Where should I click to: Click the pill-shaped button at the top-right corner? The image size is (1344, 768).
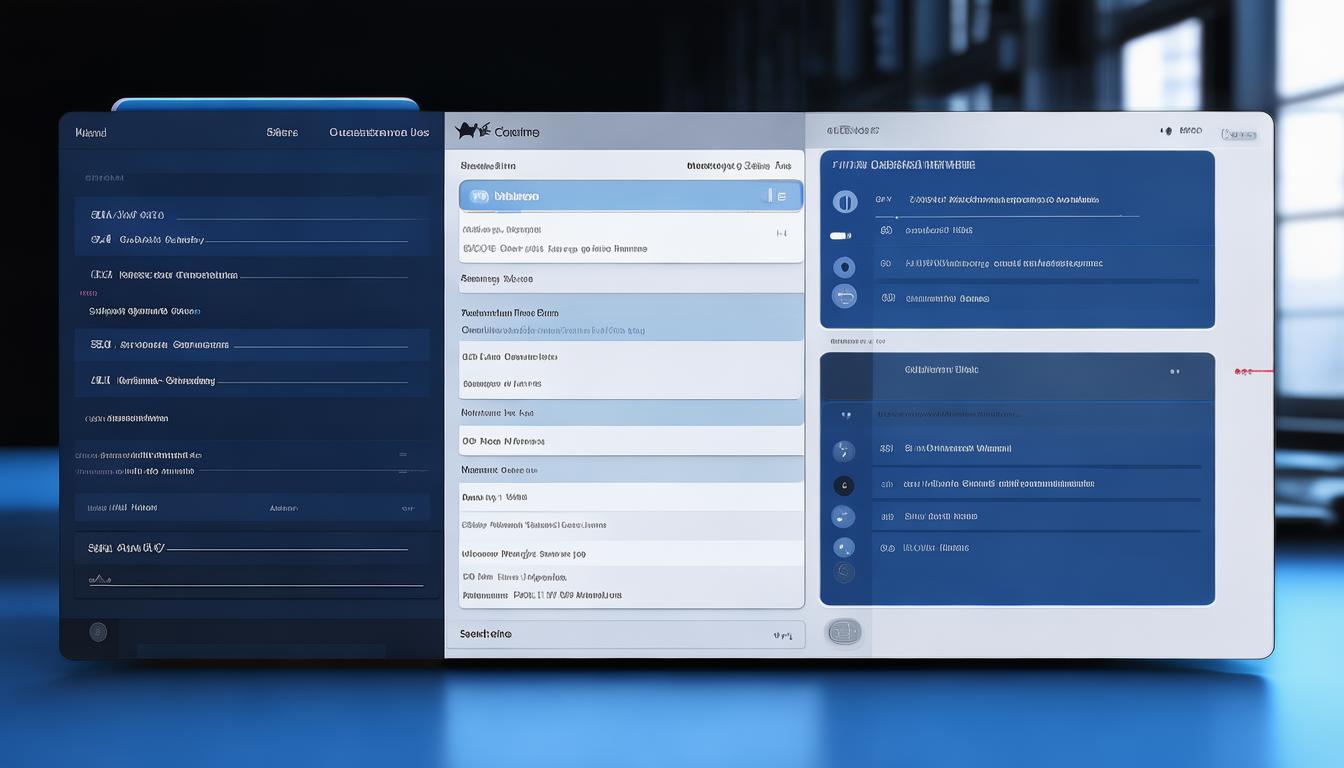pos(1238,133)
